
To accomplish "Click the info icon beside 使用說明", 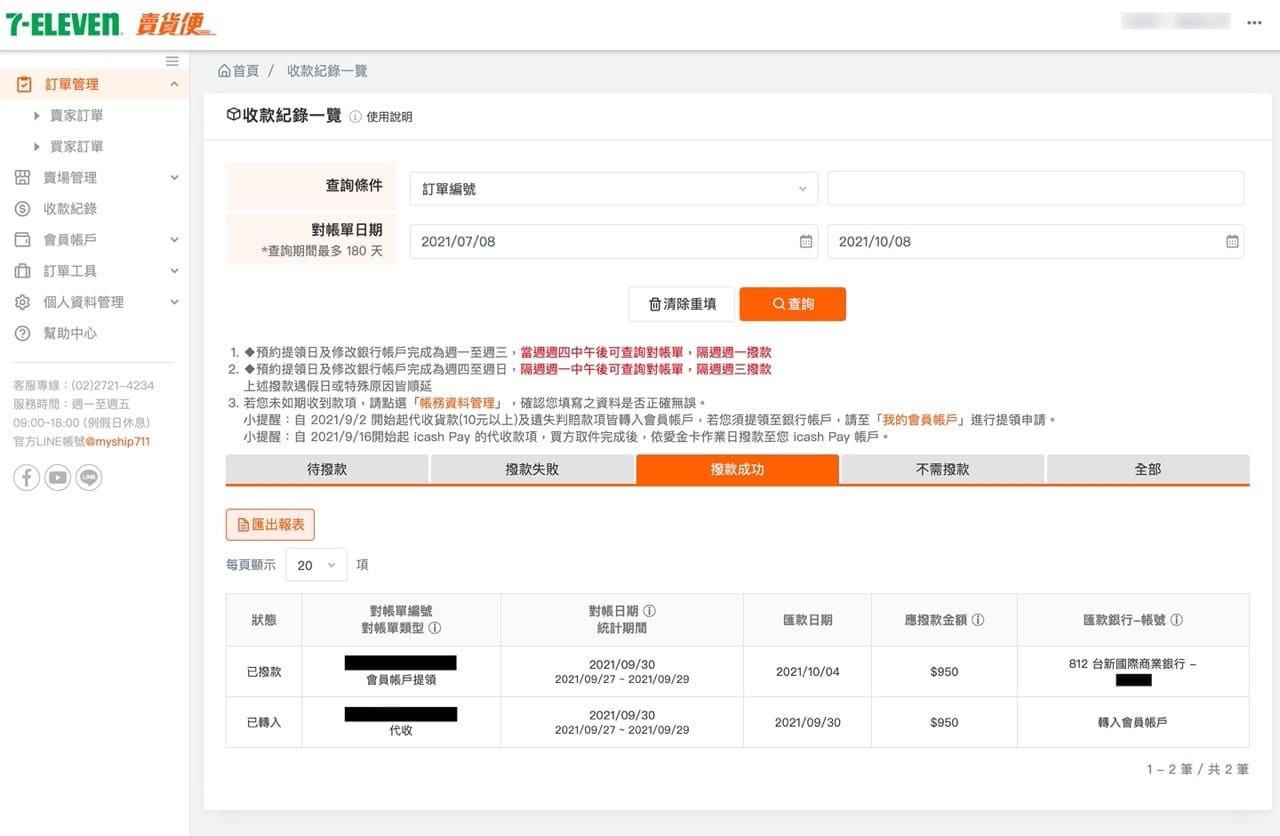I will click(356, 117).
